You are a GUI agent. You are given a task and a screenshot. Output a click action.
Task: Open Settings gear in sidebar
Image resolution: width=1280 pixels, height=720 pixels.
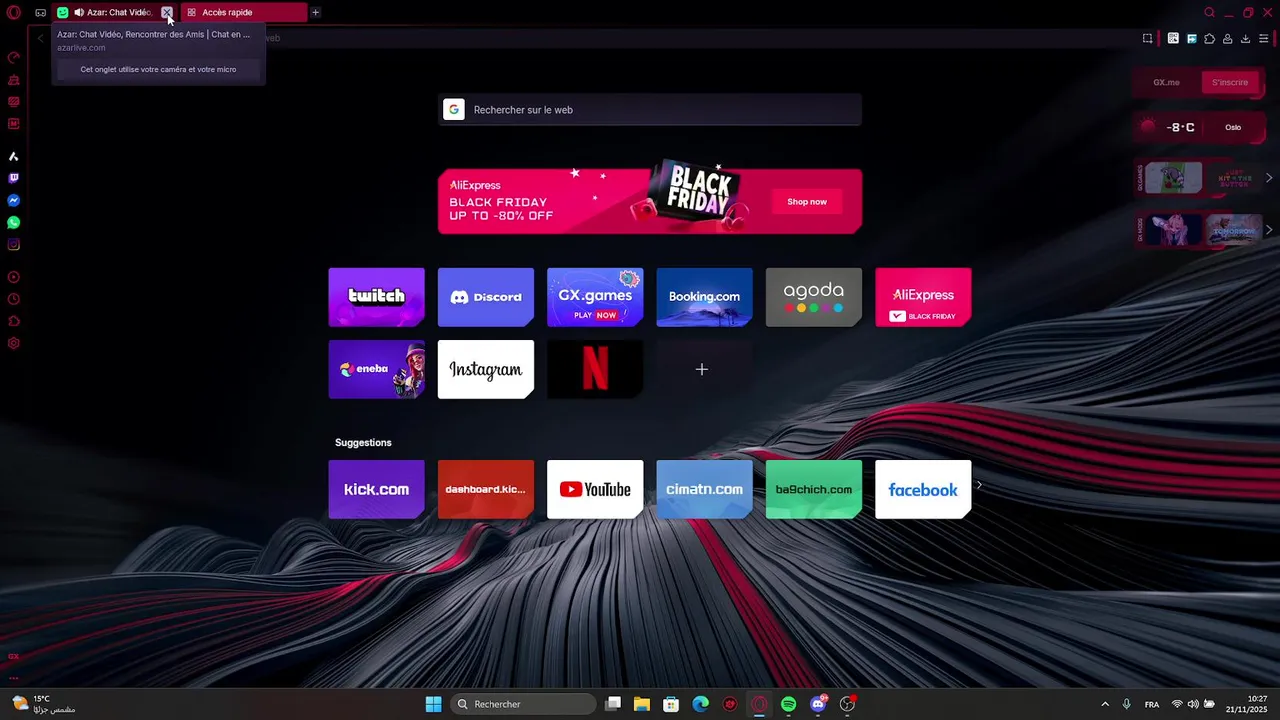[x=14, y=343]
